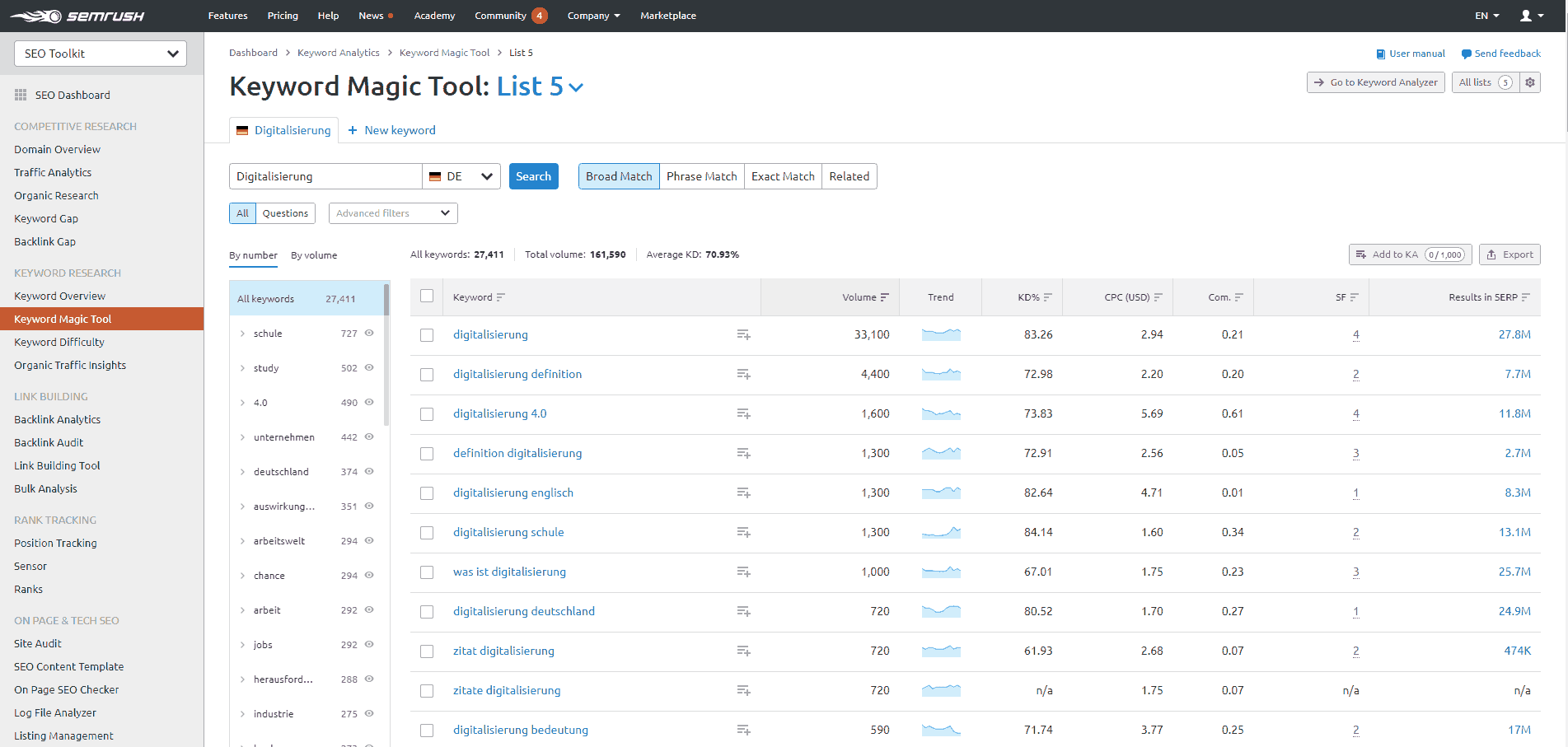Click the Community notification badge 4
This screenshot has width=1568, height=747.
540,16
